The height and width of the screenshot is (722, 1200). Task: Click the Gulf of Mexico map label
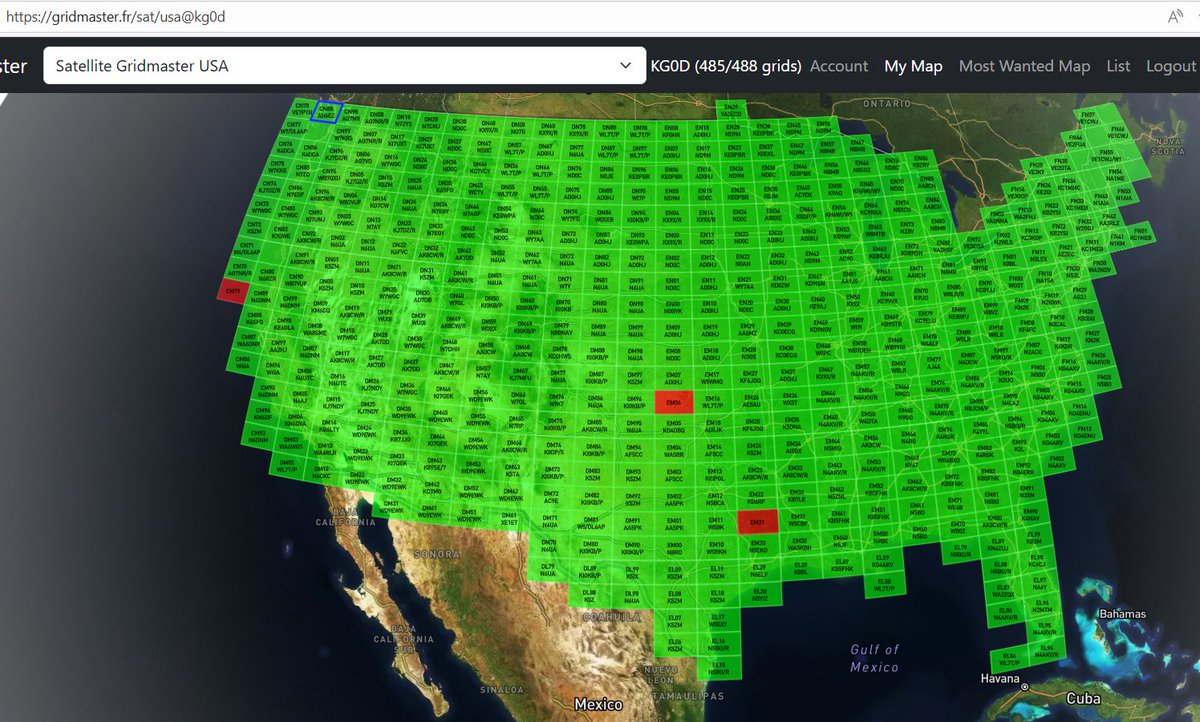875,658
